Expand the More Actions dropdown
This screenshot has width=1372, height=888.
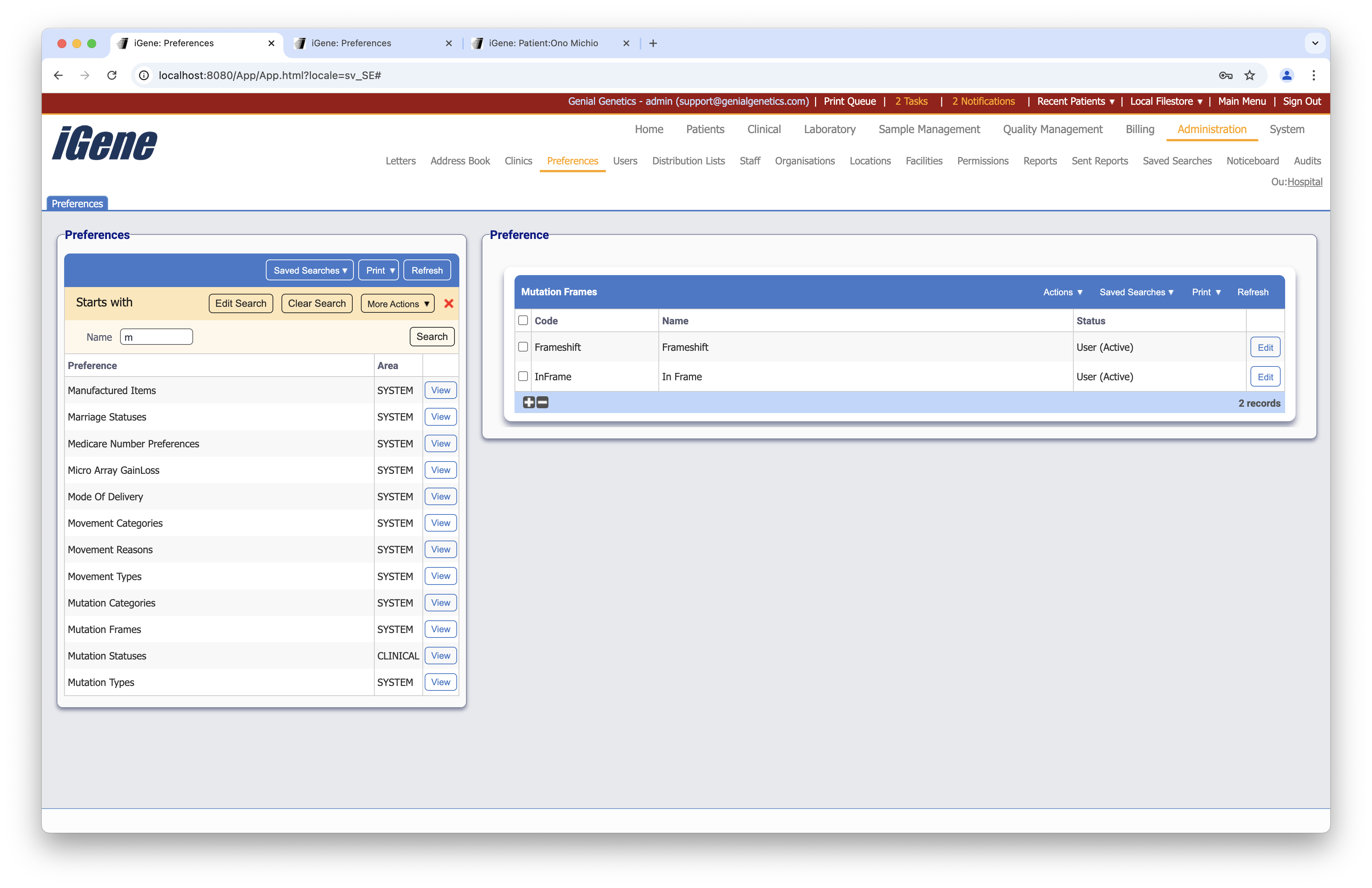[398, 304]
